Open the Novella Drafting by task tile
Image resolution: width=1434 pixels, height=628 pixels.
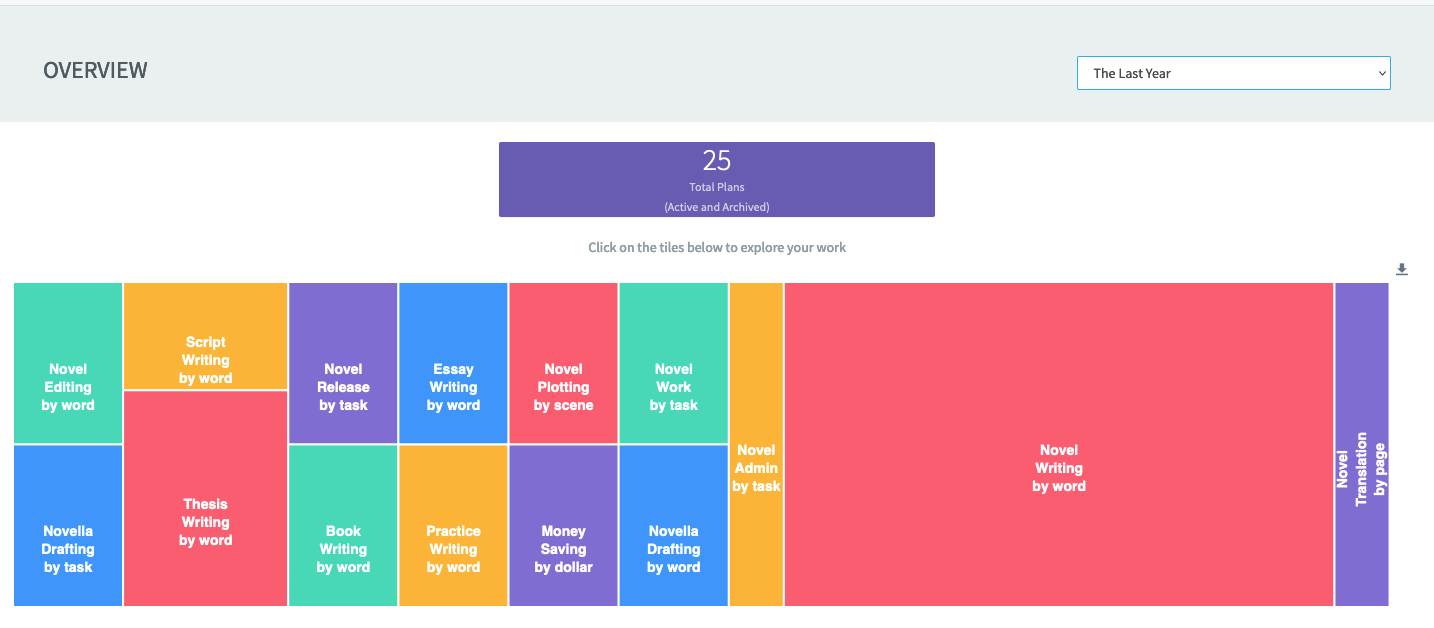67,548
